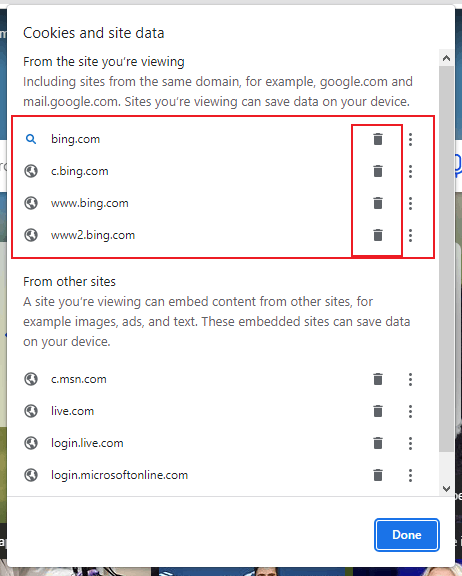Delete c.msn.com site data
The image size is (462, 576).
(x=378, y=379)
